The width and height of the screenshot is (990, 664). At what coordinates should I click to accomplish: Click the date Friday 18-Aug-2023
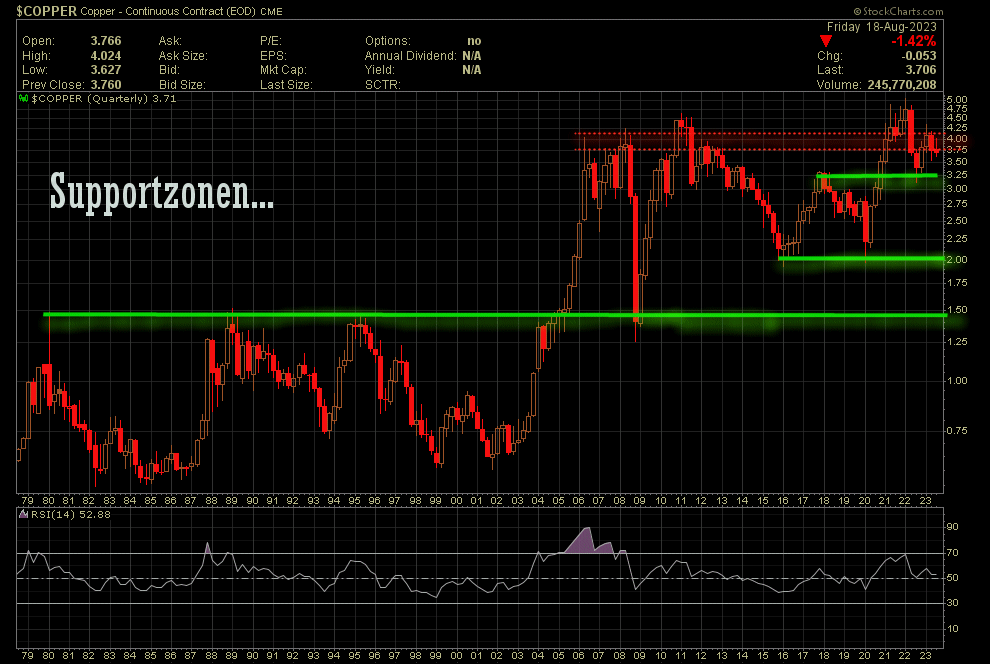point(881,27)
